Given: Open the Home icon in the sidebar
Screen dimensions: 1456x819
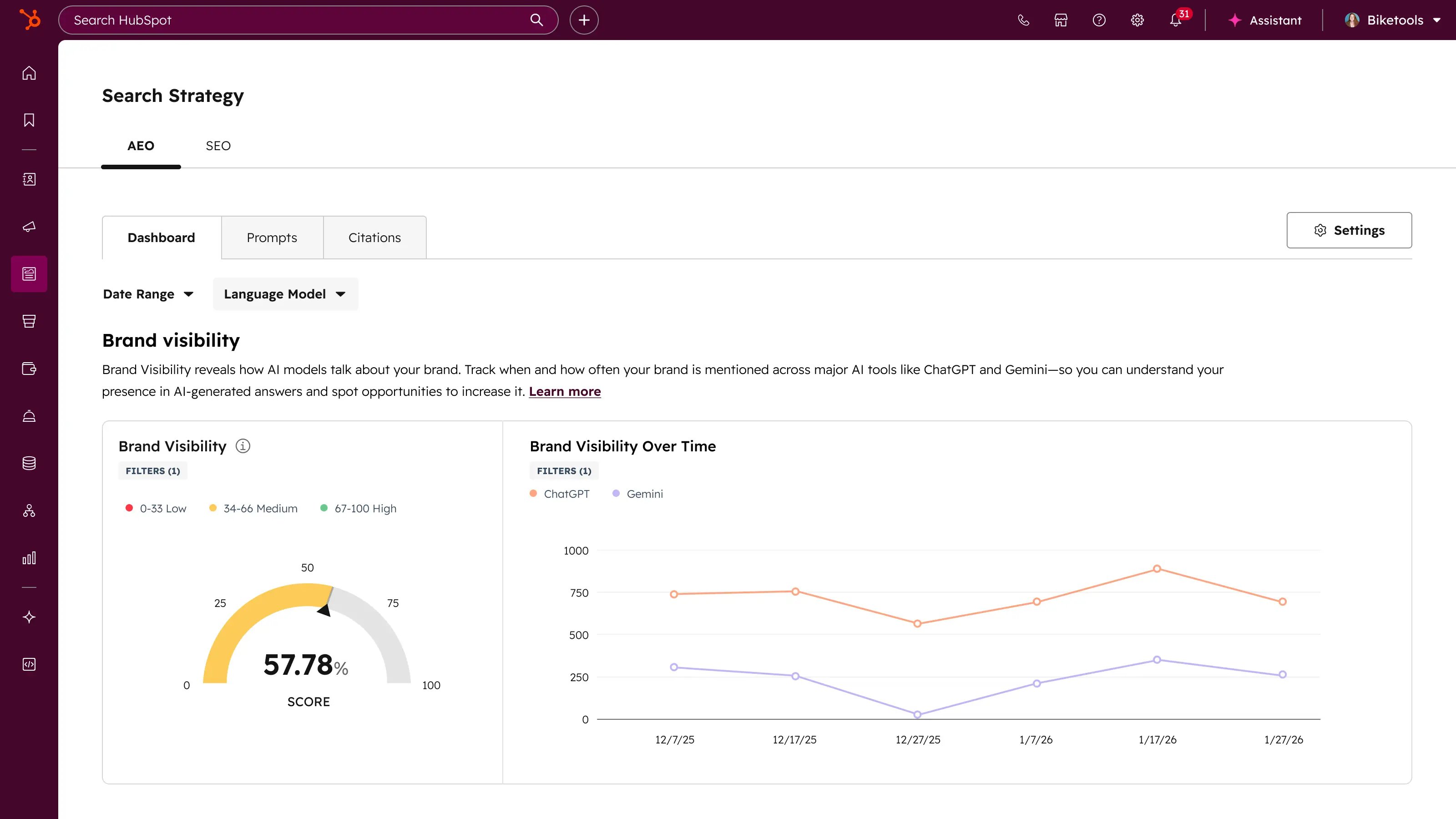Looking at the screenshot, I should [x=29, y=73].
